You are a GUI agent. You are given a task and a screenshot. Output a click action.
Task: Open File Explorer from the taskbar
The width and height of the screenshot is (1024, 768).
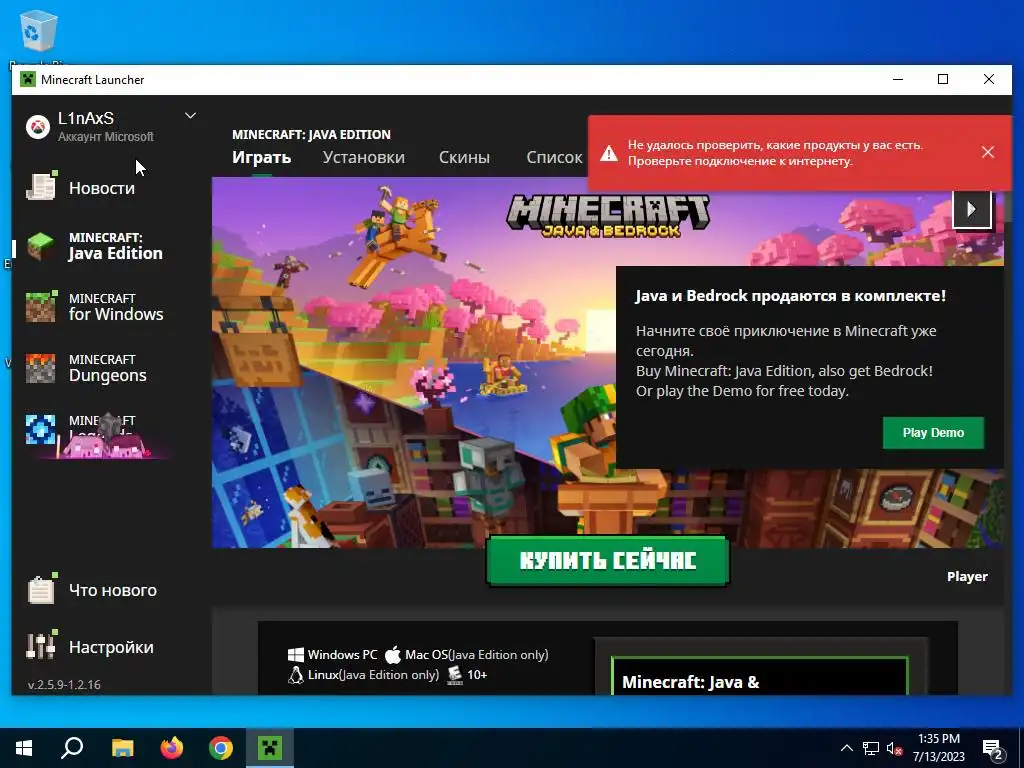pyautogui.click(x=122, y=748)
